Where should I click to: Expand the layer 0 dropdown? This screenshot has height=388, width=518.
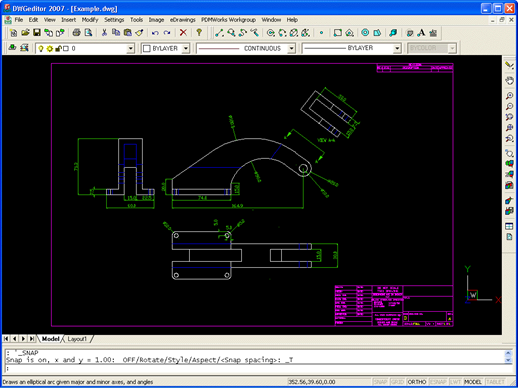[x=131, y=49]
